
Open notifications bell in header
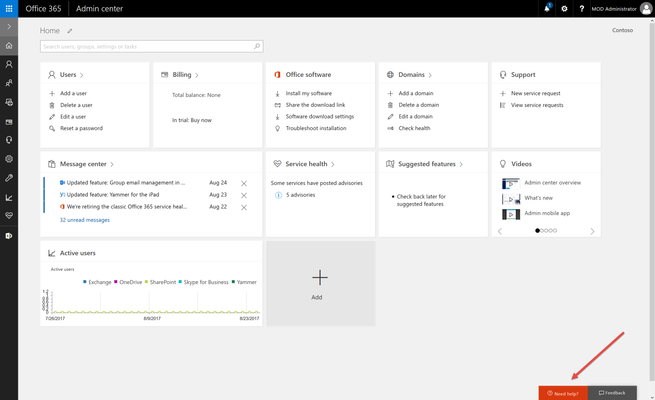[x=547, y=8]
